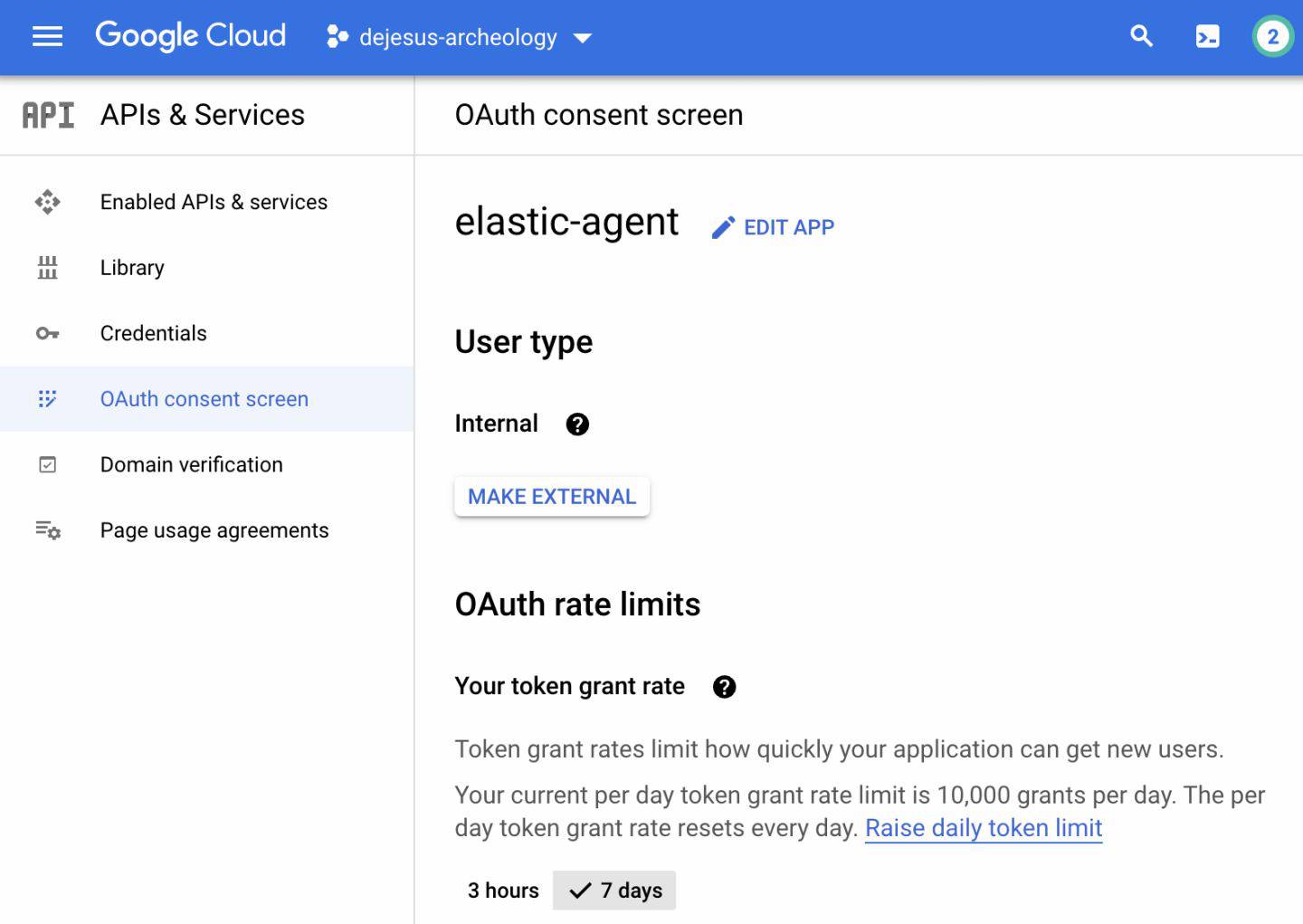The height and width of the screenshot is (924, 1303).
Task: Click the OAuth consent screen icon
Action: [x=47, y=398]
